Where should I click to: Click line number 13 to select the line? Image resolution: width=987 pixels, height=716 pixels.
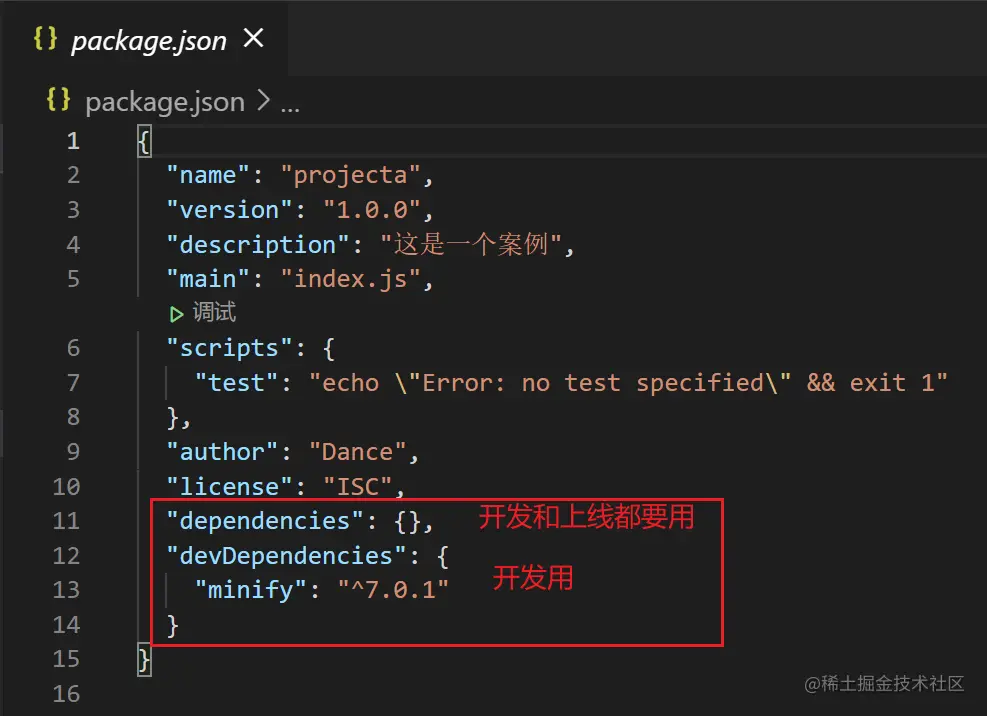click(66, 590)
